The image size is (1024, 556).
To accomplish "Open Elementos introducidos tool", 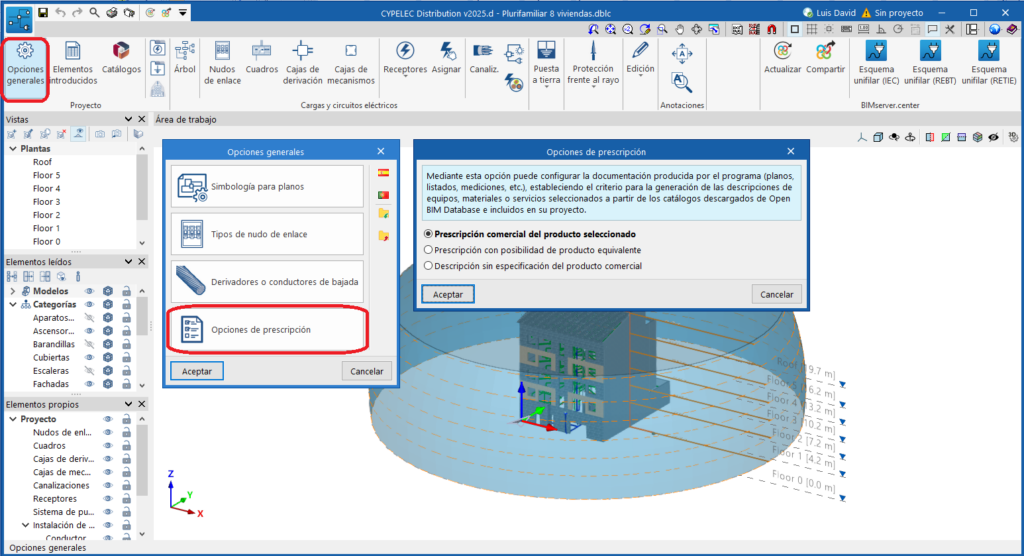I will point(72,64).
